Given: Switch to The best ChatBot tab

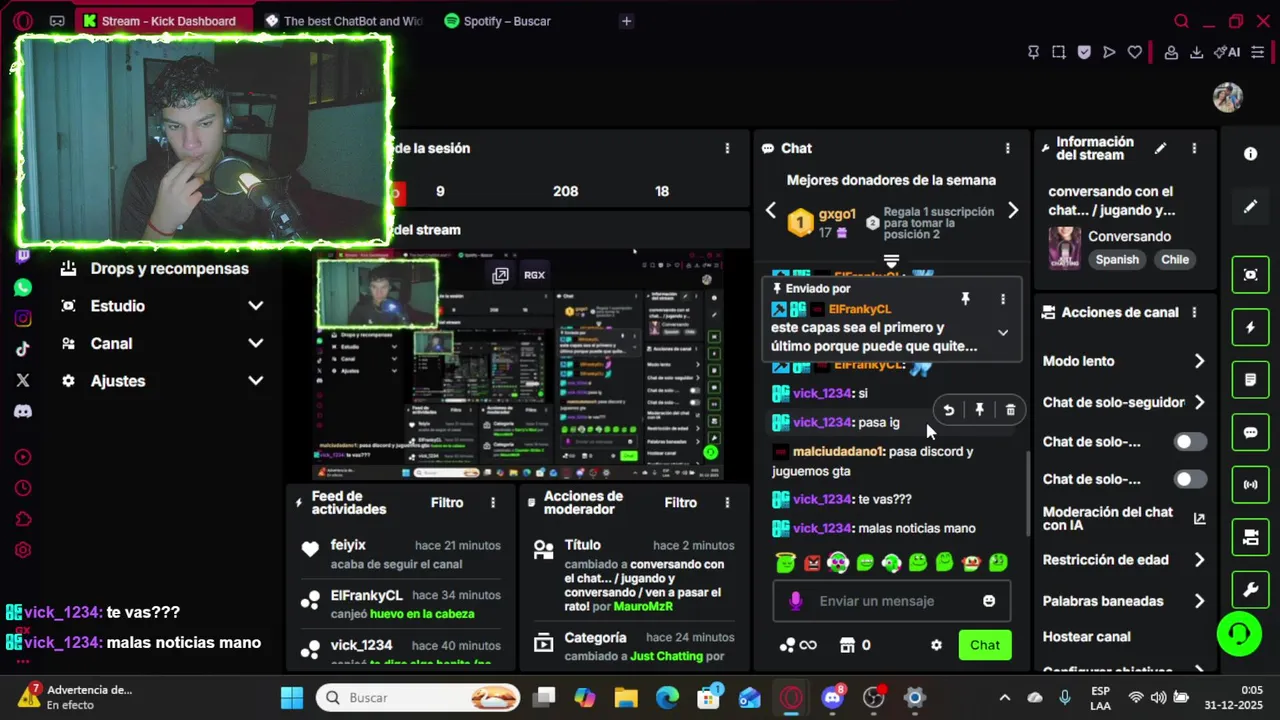Looking at the screenshot, I should click(343, 21).
